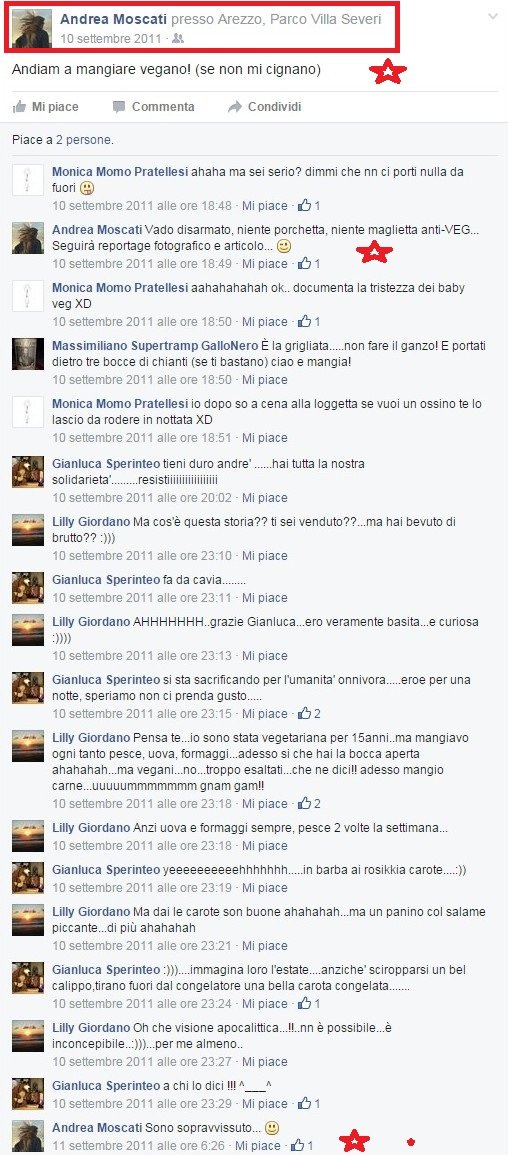The height and width of the screenshot is (1155, 508).
Task: Click the like-count thumb on the 'Sono sopravvissuto' comment
Action: [297, 1145]
